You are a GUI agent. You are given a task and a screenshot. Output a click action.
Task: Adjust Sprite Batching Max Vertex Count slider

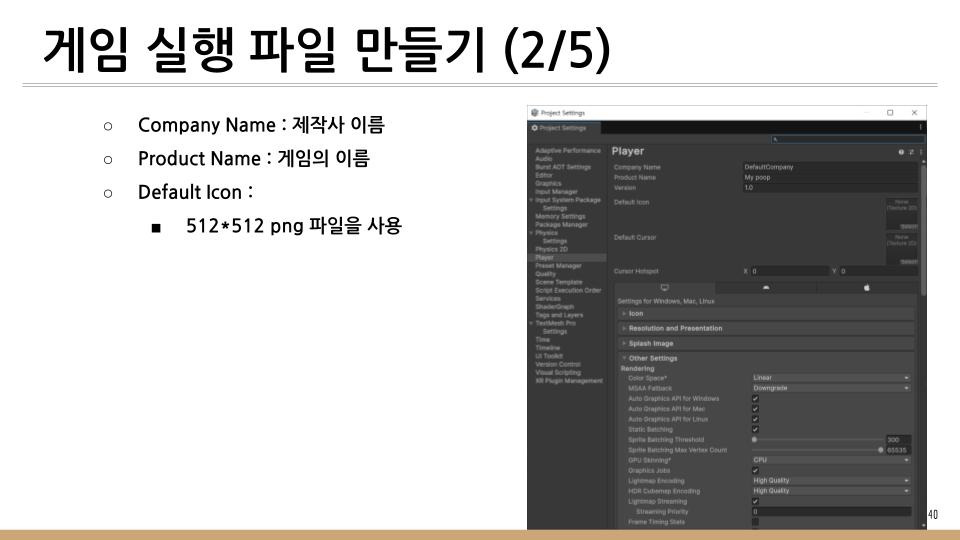pos(880,450)
